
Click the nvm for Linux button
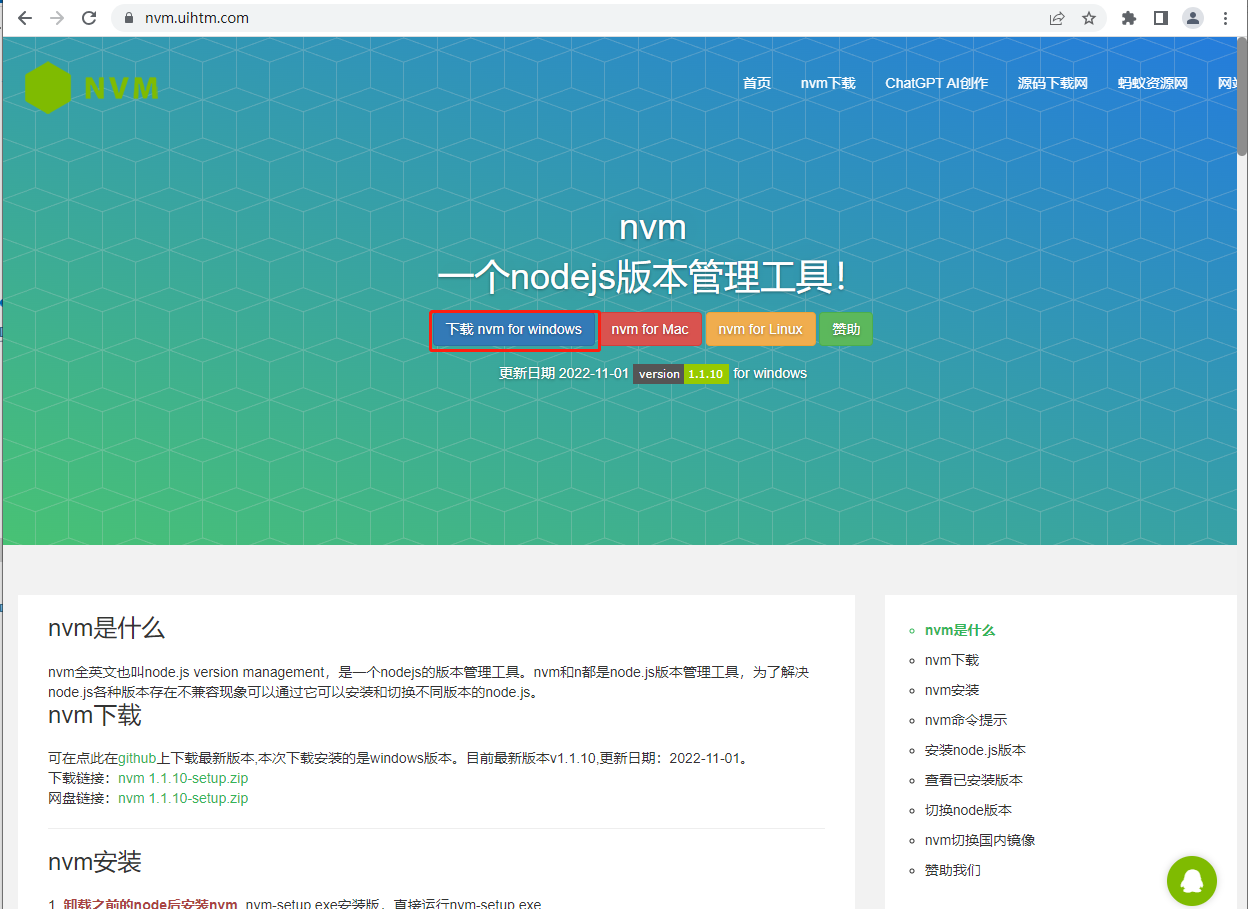760,329
